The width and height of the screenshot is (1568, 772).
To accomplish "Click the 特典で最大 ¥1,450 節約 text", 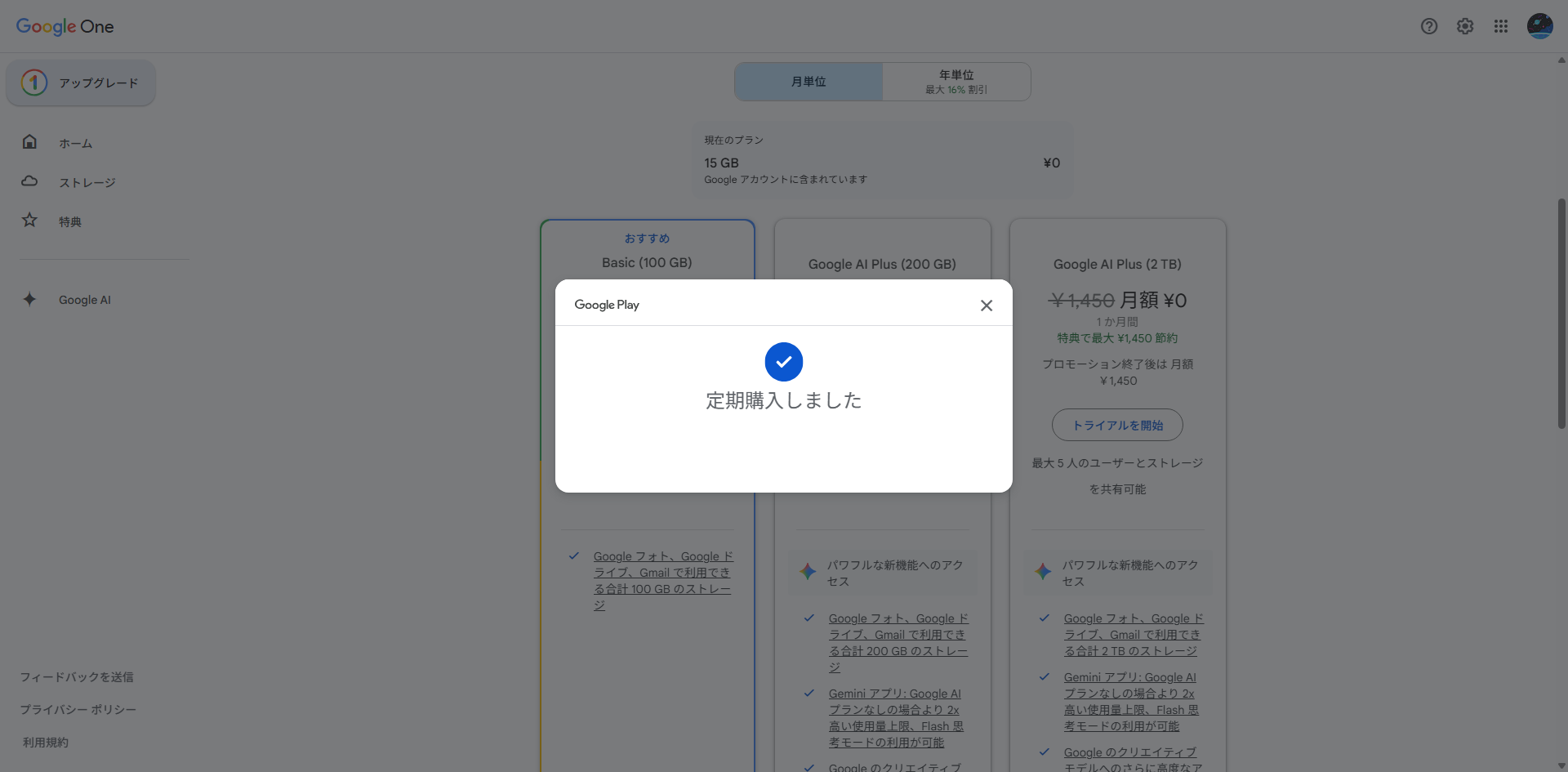I will [x=1117, y=338].
